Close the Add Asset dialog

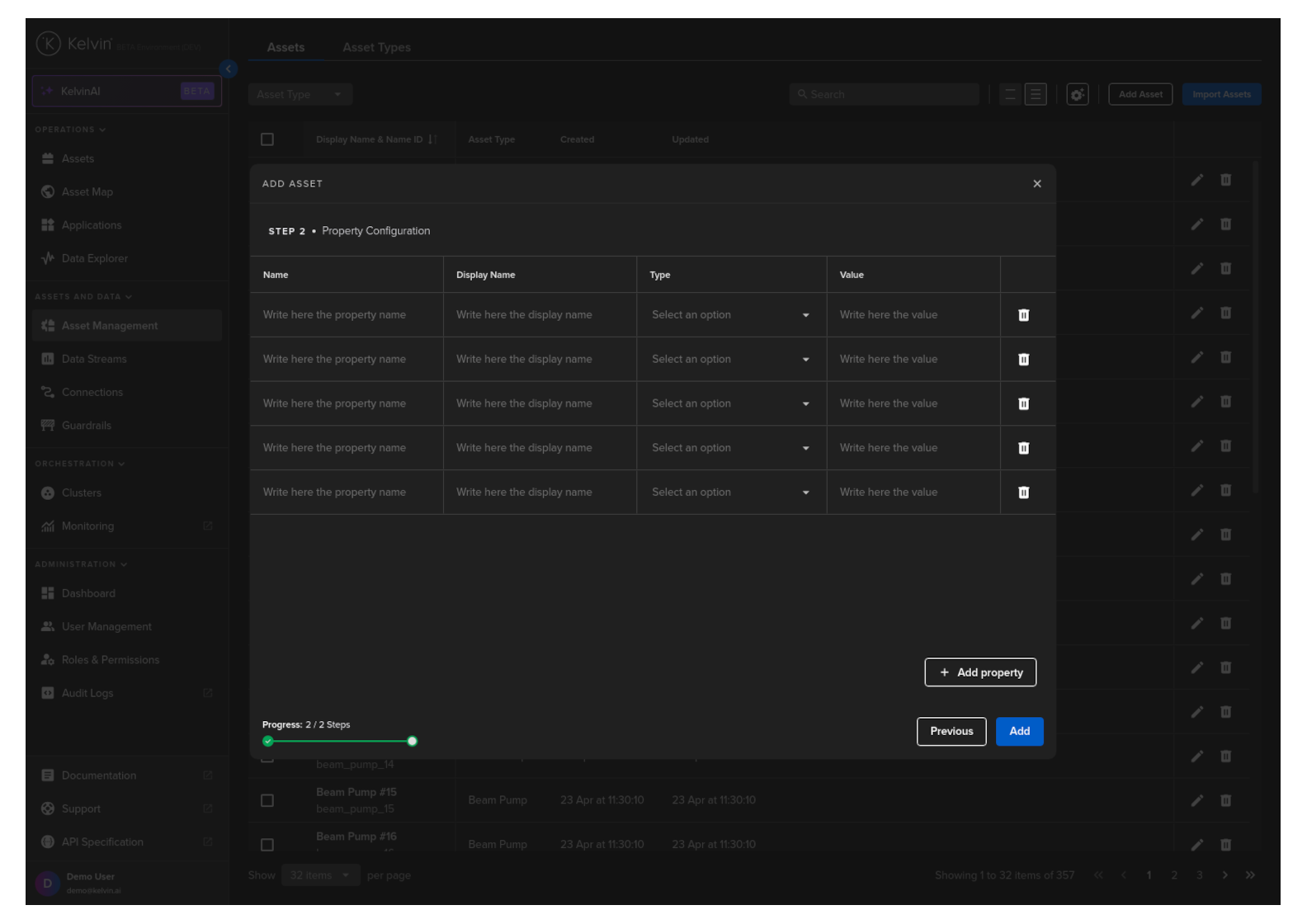click(x=1036, y=184)
